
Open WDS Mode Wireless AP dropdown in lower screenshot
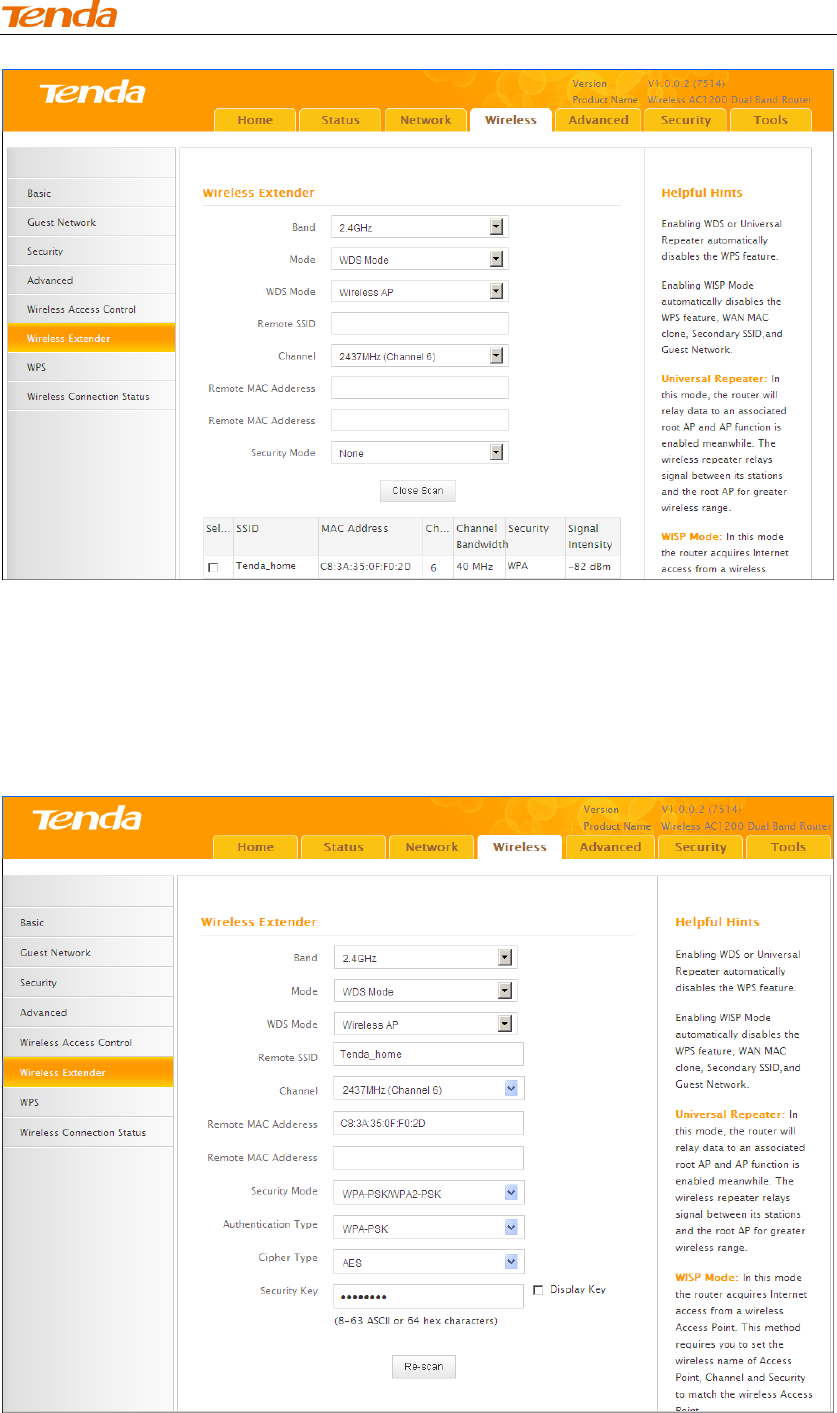click(x=425, y=1024)
